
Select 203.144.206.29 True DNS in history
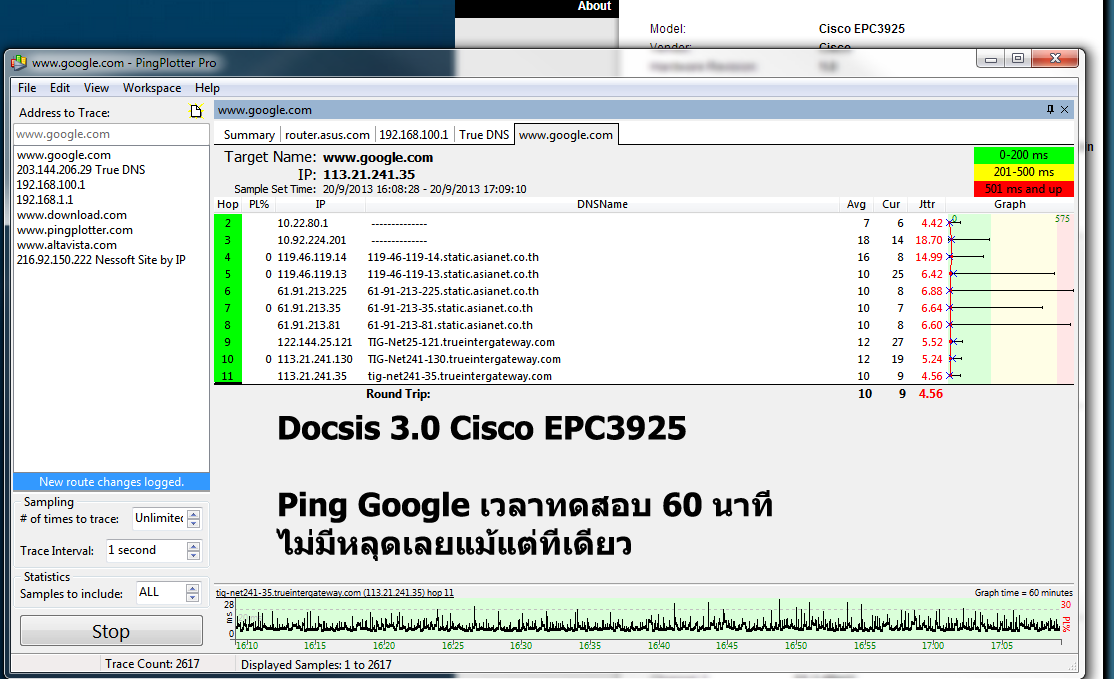pos(81,170)
